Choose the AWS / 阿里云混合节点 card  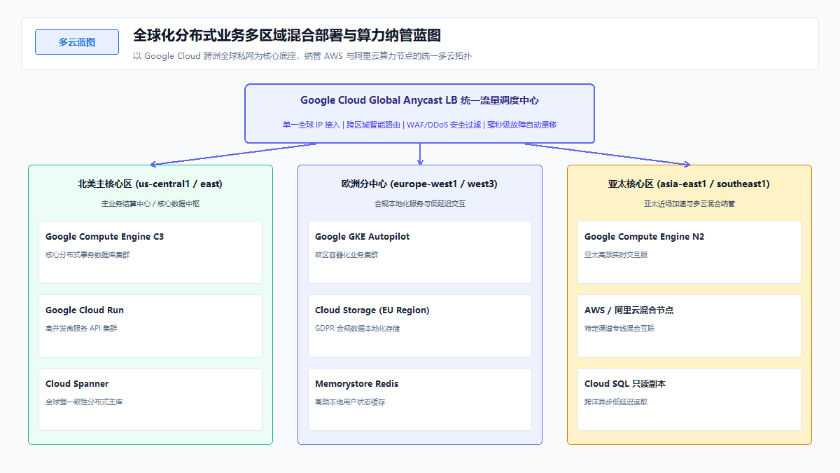pyautogui.click(x=689, y=326)
